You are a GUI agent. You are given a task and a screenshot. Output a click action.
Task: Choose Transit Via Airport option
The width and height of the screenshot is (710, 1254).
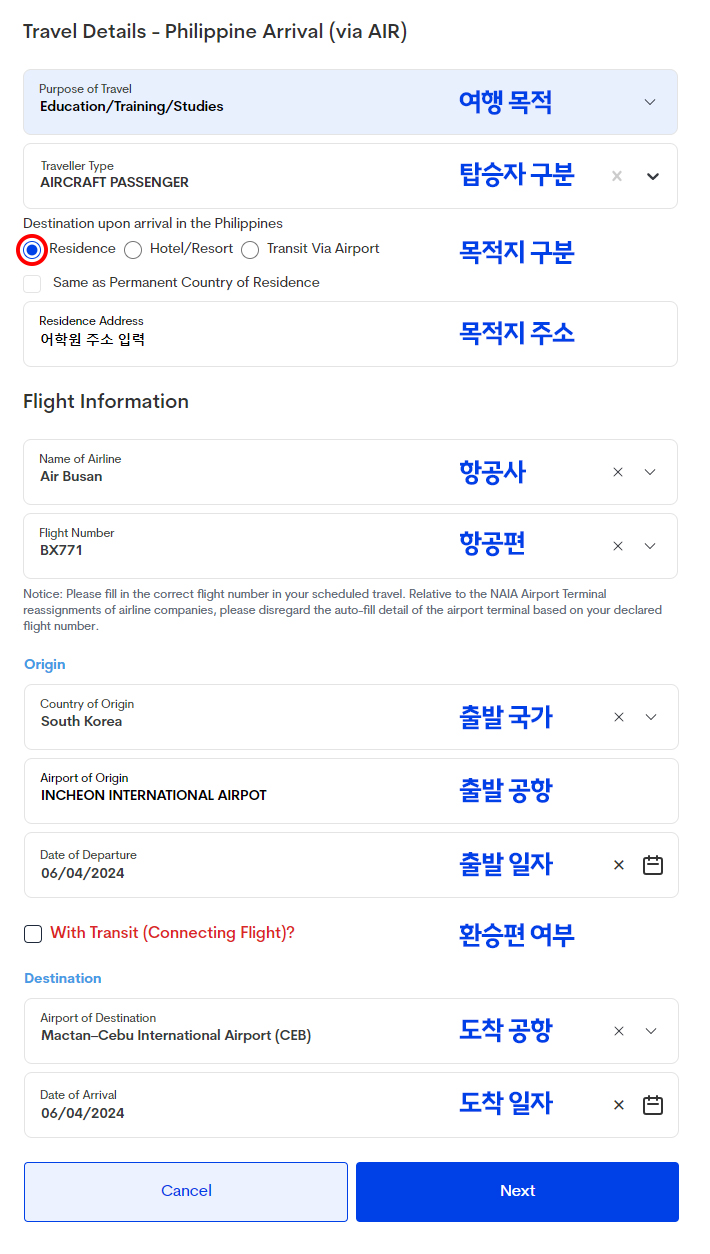pos(250,250)
